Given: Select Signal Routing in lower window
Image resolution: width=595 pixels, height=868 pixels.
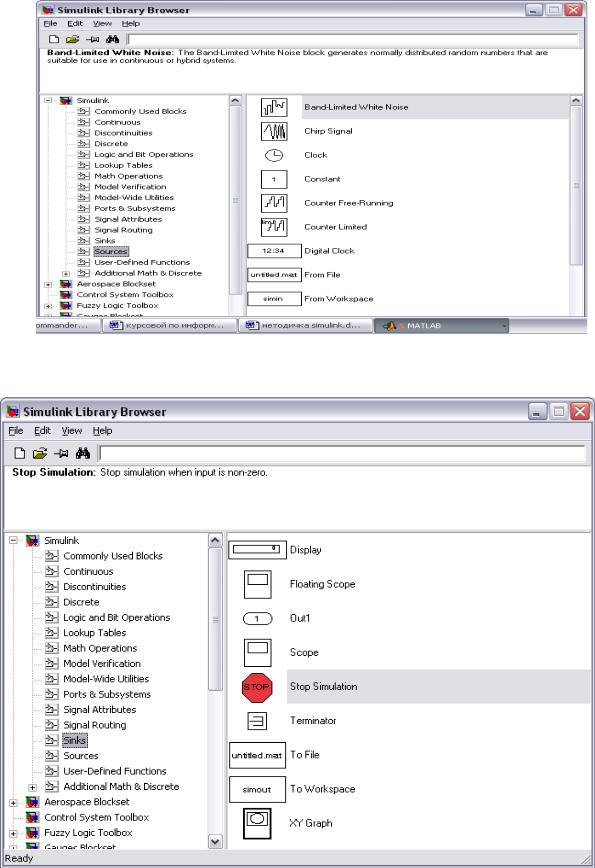Looking at the screenshot, I should coord(95,725).
